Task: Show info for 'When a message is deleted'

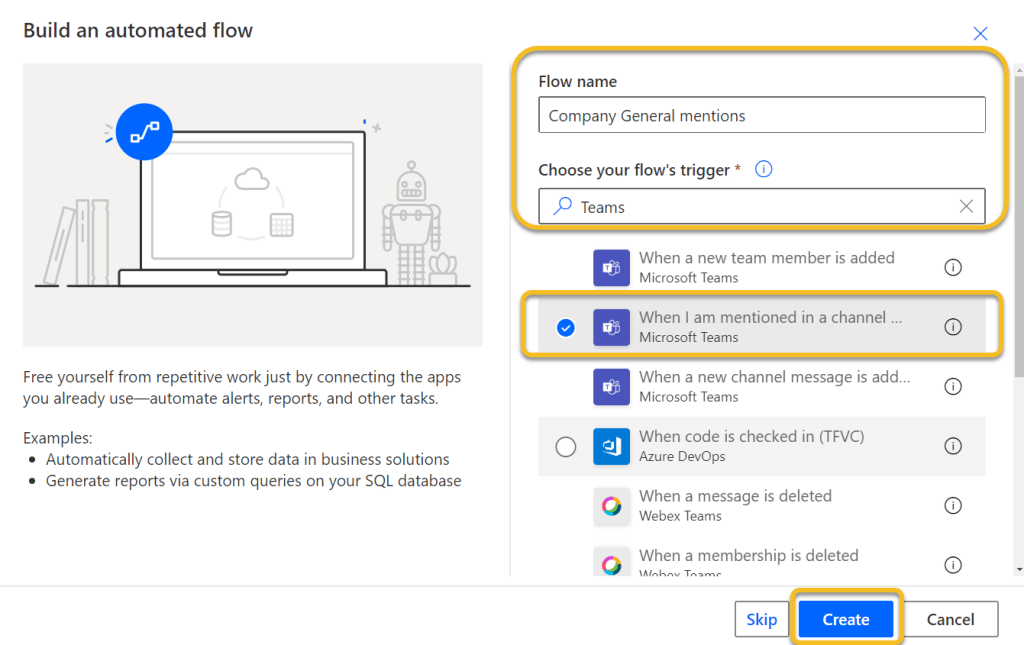Action: click(x=953, y=506)
